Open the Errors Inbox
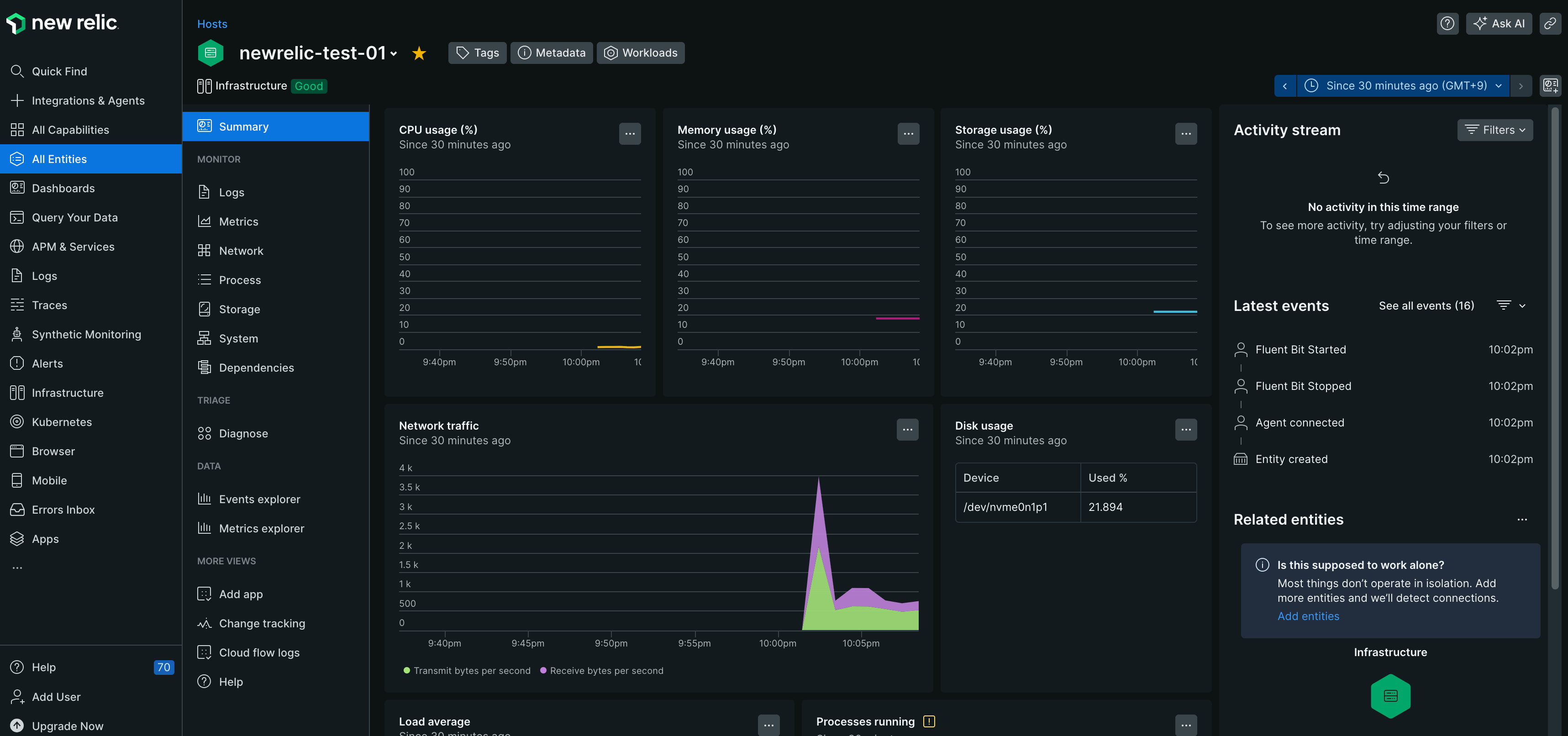Viewport: 1568px width, 736px height. pyautogui.click(x=63, y=510)
